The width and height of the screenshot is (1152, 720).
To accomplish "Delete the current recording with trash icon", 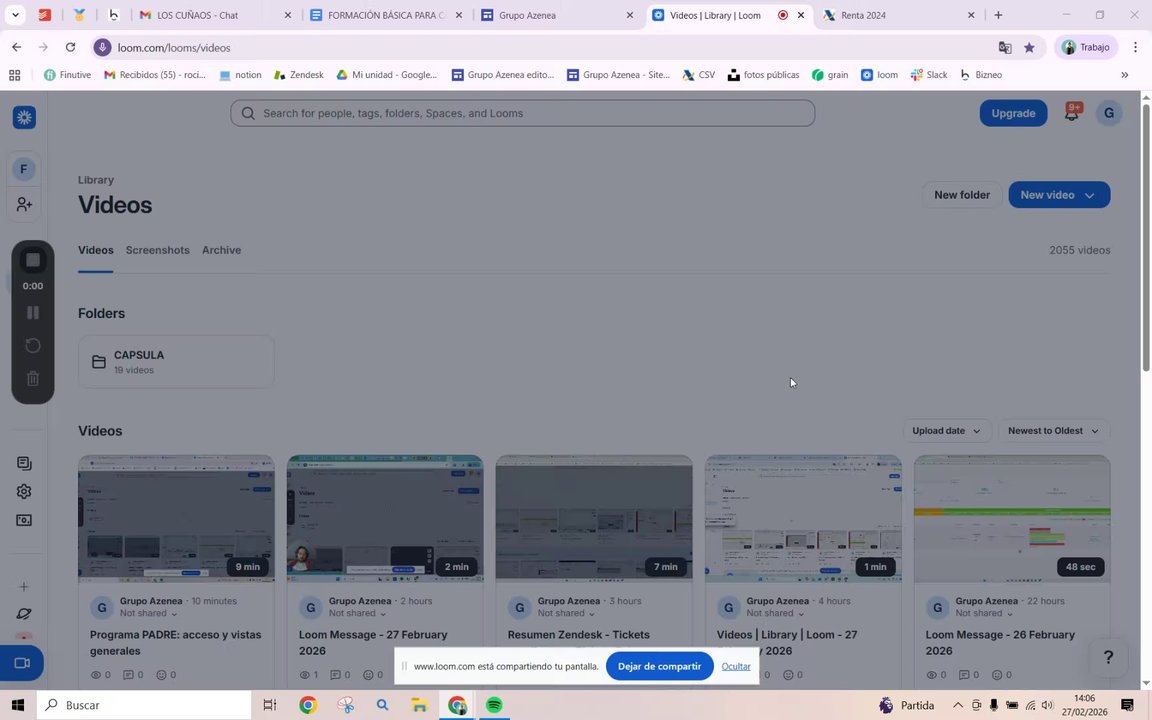I will click(x=32, y=378).
